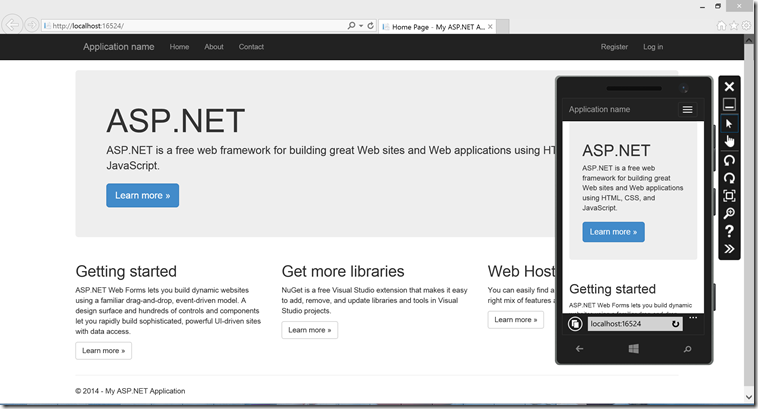
Task: Click ASP.NET jumbotron heading on desktop
Action: pos(175,121)
